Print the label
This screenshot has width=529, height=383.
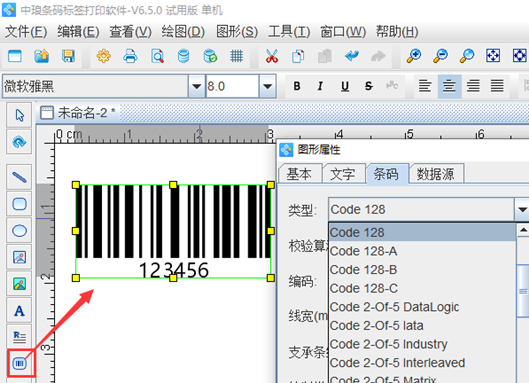(130, 56)
